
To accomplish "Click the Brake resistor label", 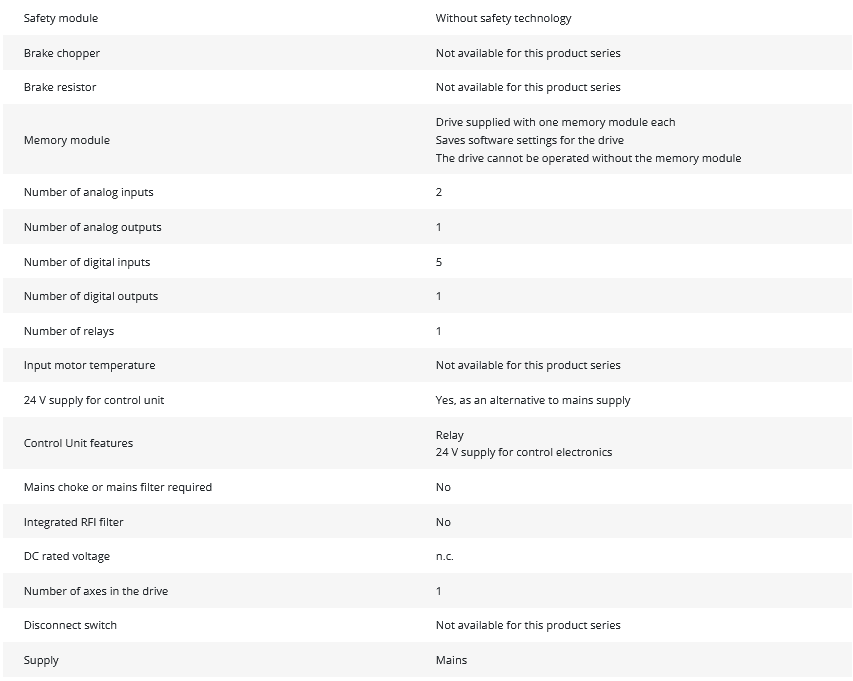I will [x=60, y=87].
